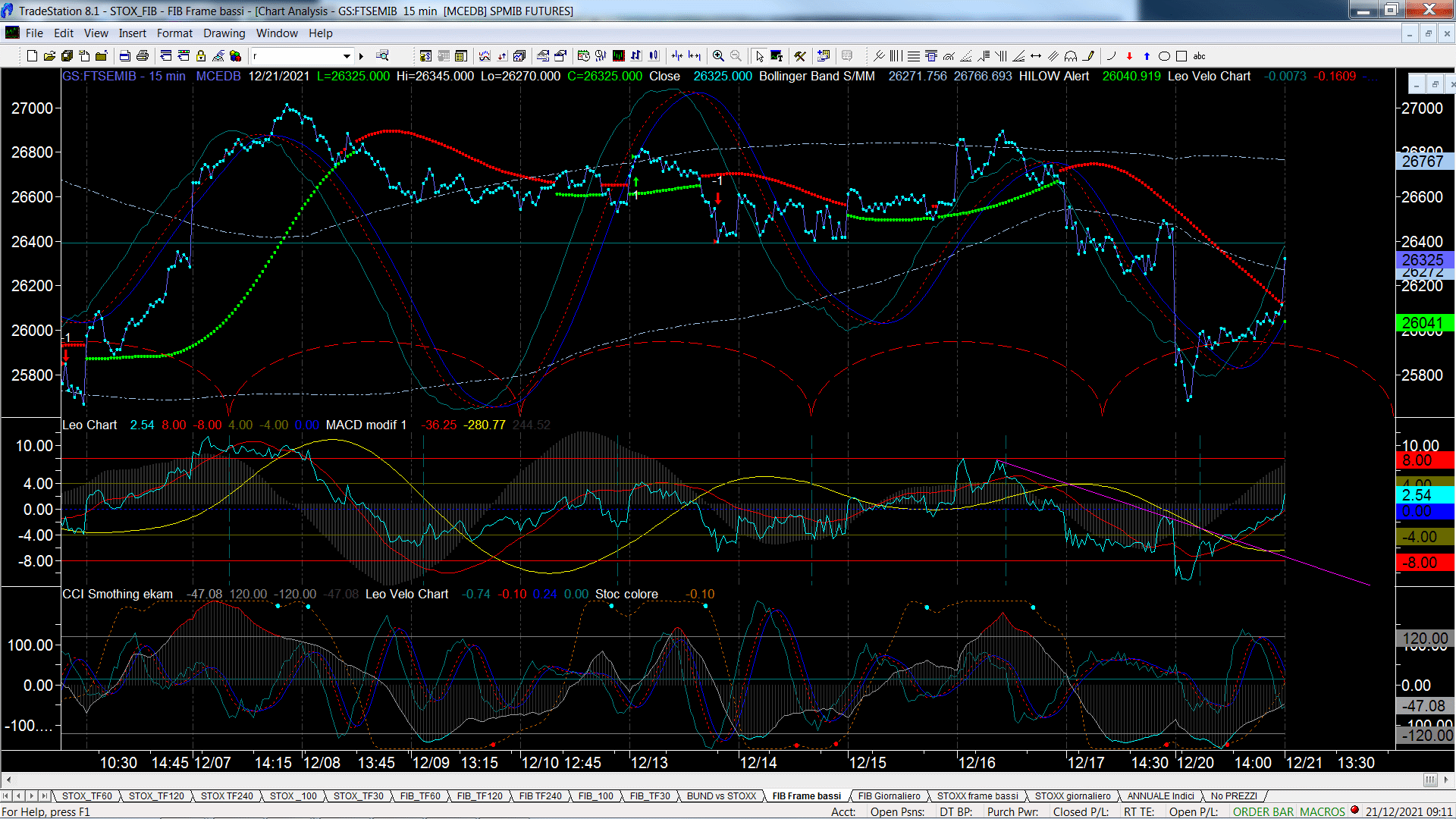Click the Print icon in toolbar

pyautogui.click(x=142, y=56)
